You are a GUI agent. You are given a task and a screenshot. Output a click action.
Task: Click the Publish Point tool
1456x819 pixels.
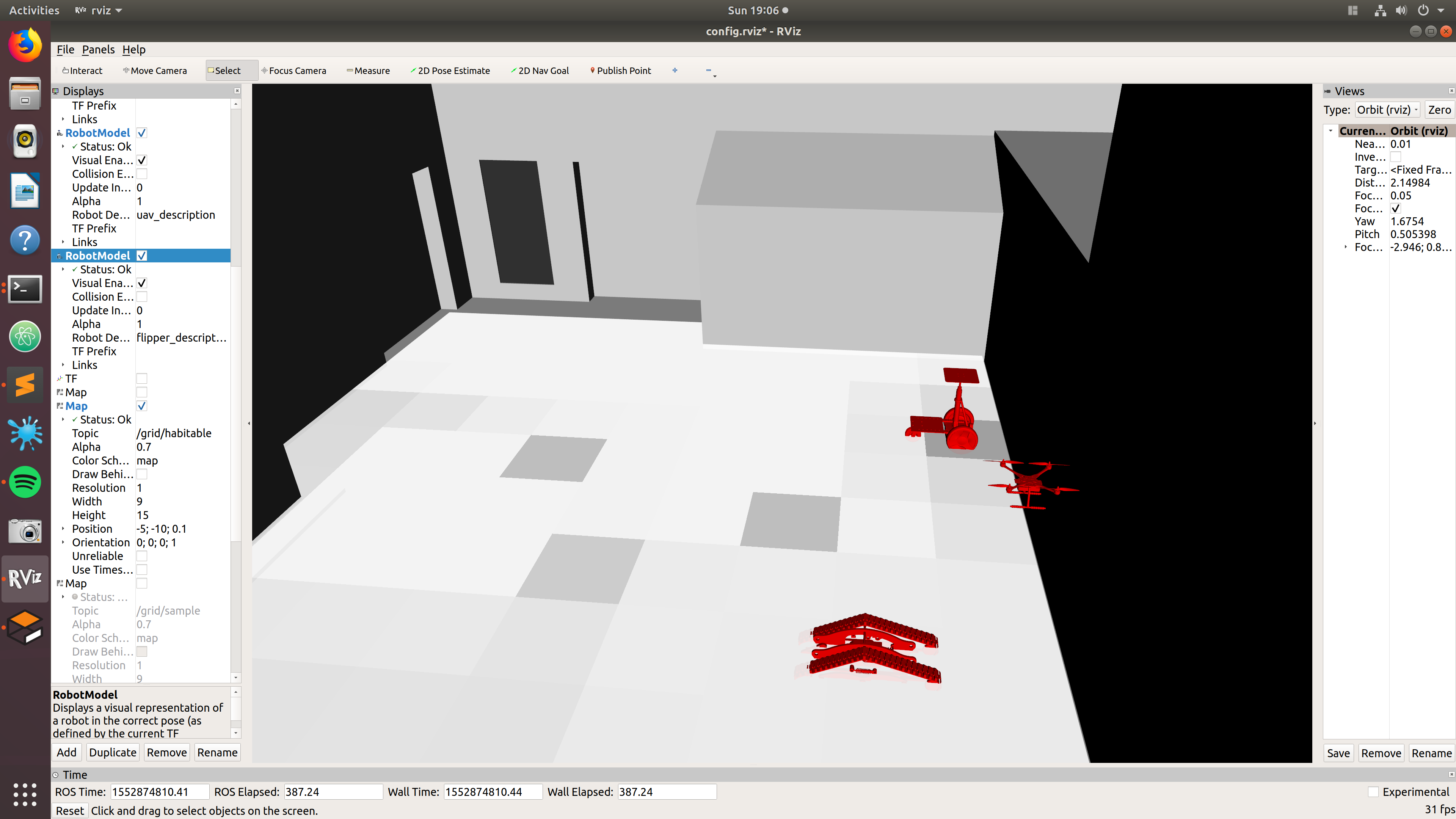[621, 71]
